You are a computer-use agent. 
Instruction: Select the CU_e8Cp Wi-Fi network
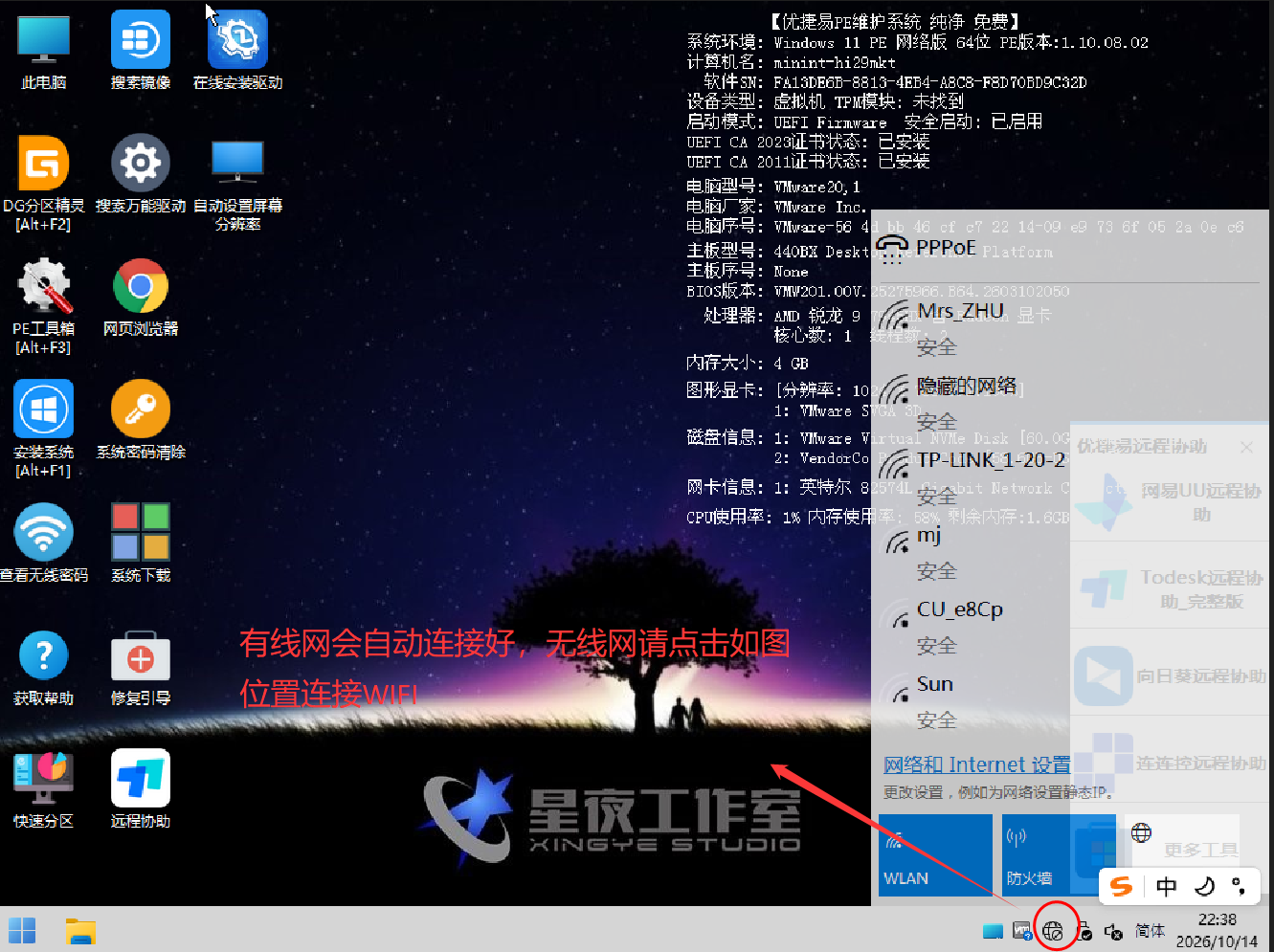(971, 627)
